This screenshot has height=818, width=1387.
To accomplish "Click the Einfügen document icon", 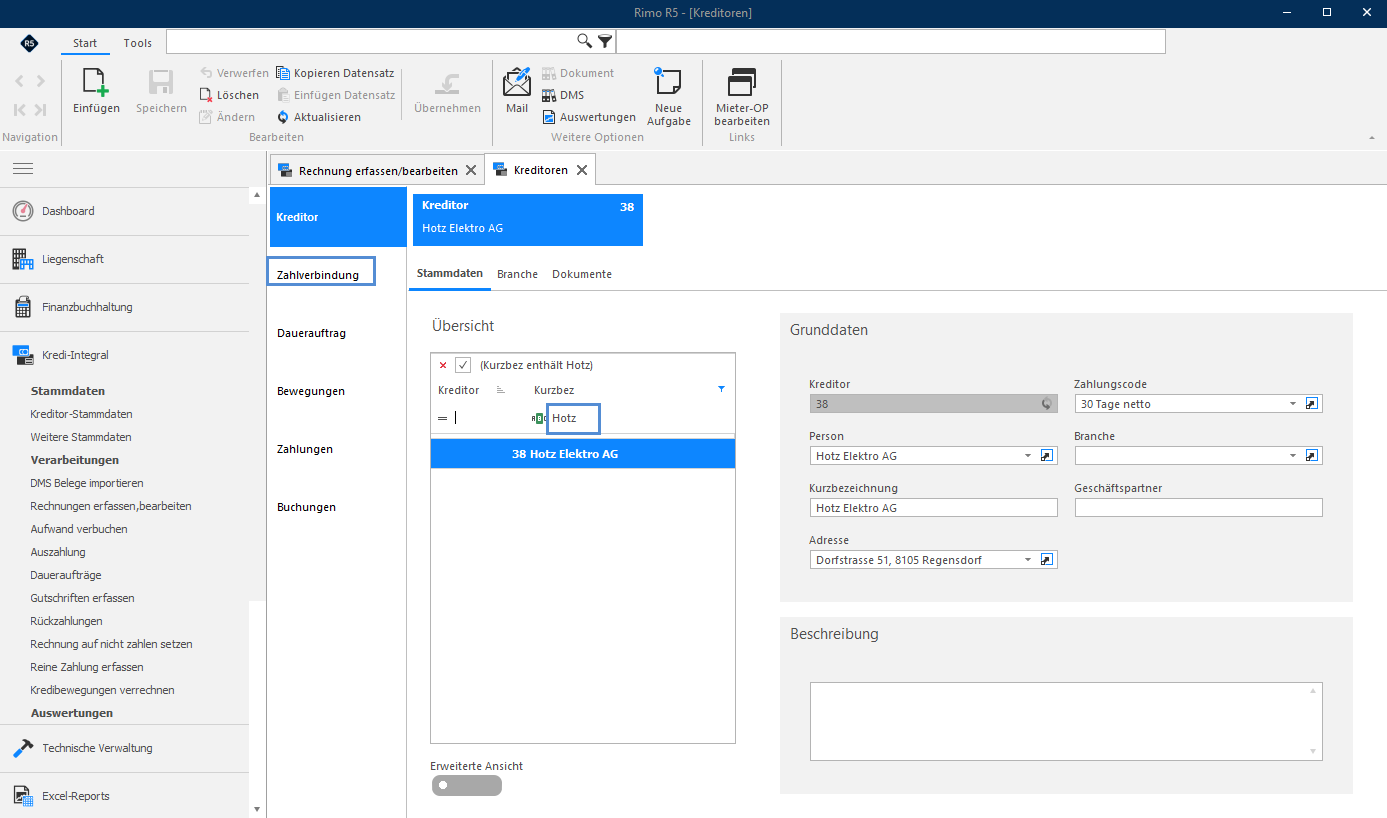I will pyautogui.click(x=96, y=83).
